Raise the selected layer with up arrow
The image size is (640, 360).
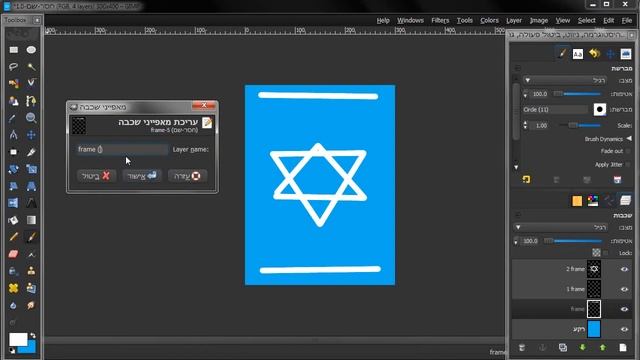(x=602, y=348)
